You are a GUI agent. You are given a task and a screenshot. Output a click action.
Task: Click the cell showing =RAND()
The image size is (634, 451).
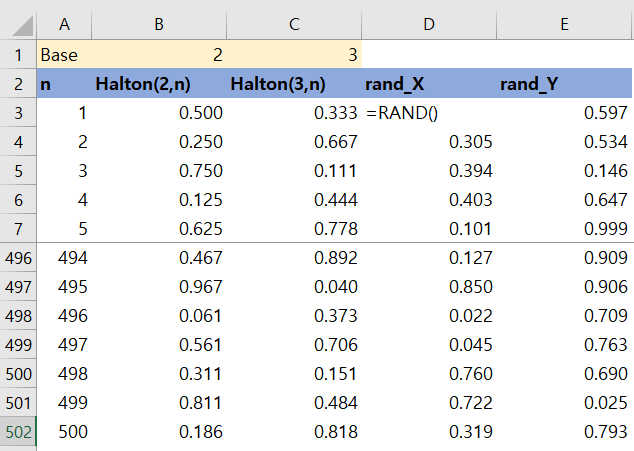(x=429, y=113)
